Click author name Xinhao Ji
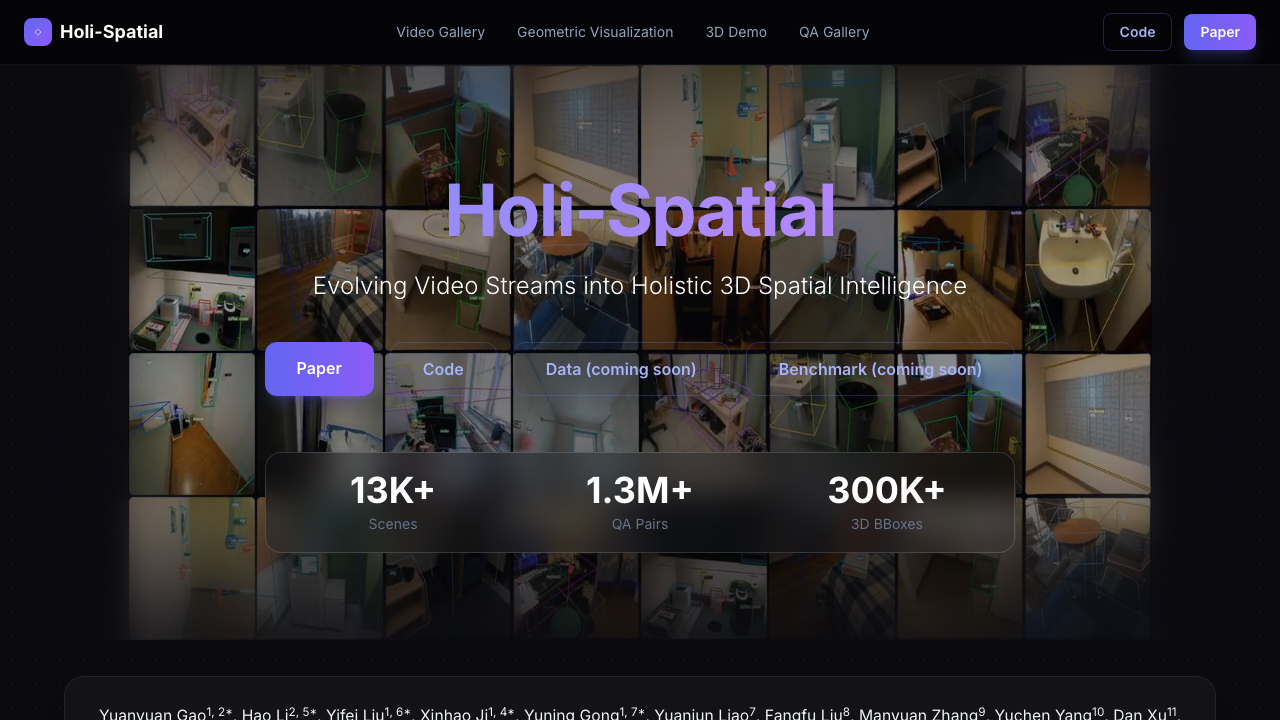Viewport: 1280px width, 720px height. pos(454,714)
